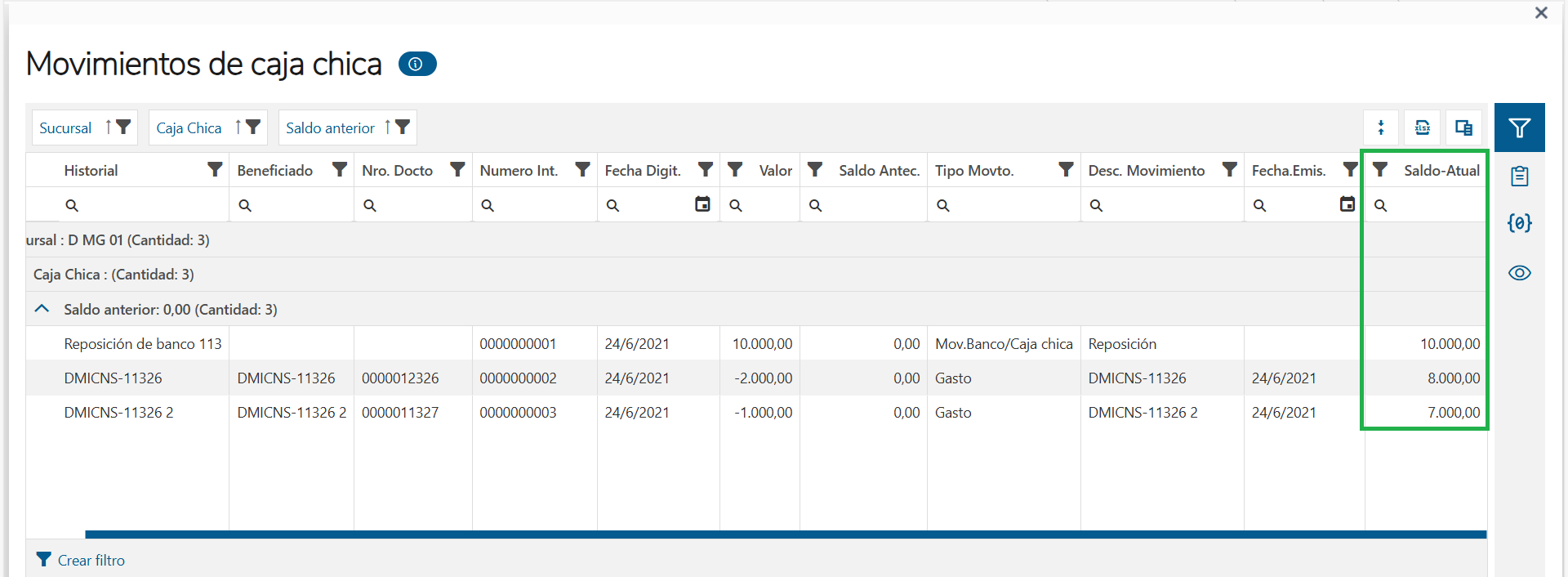Click the Saldo anterior grouping chip
Image resolution: width=1568 pixels, height=577 pixels.
tap(330, 128)
